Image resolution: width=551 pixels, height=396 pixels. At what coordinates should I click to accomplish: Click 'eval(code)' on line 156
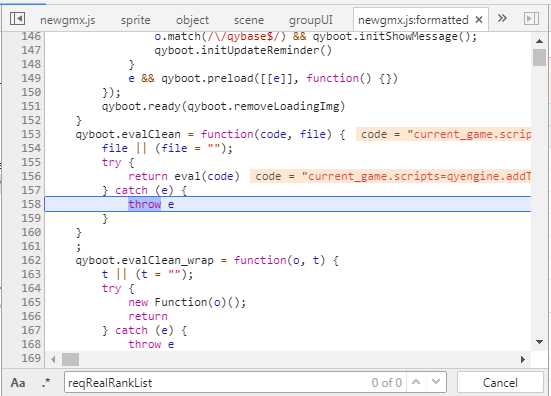tap(207, 176)
